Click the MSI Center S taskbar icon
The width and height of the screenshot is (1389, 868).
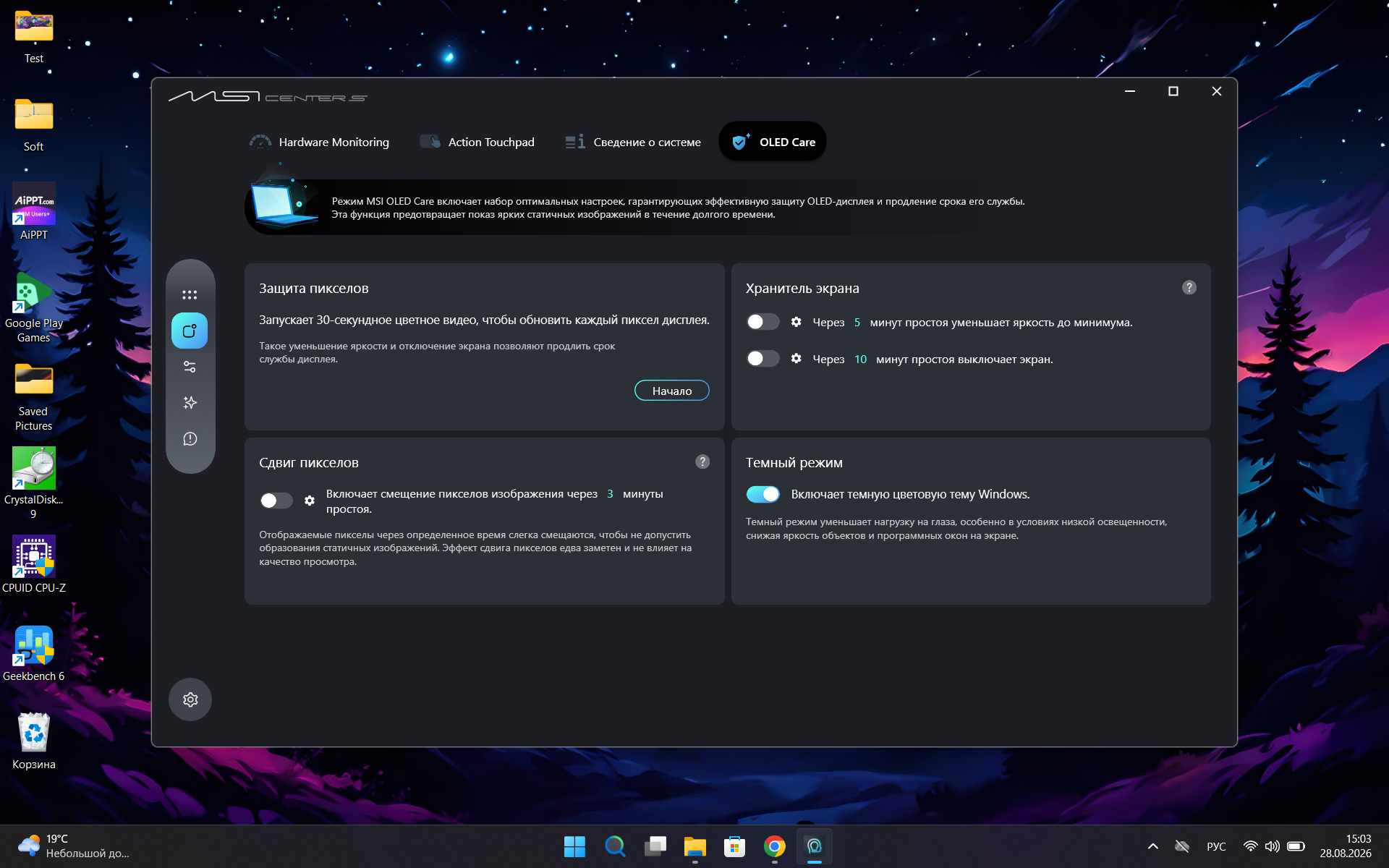[815, 846]
